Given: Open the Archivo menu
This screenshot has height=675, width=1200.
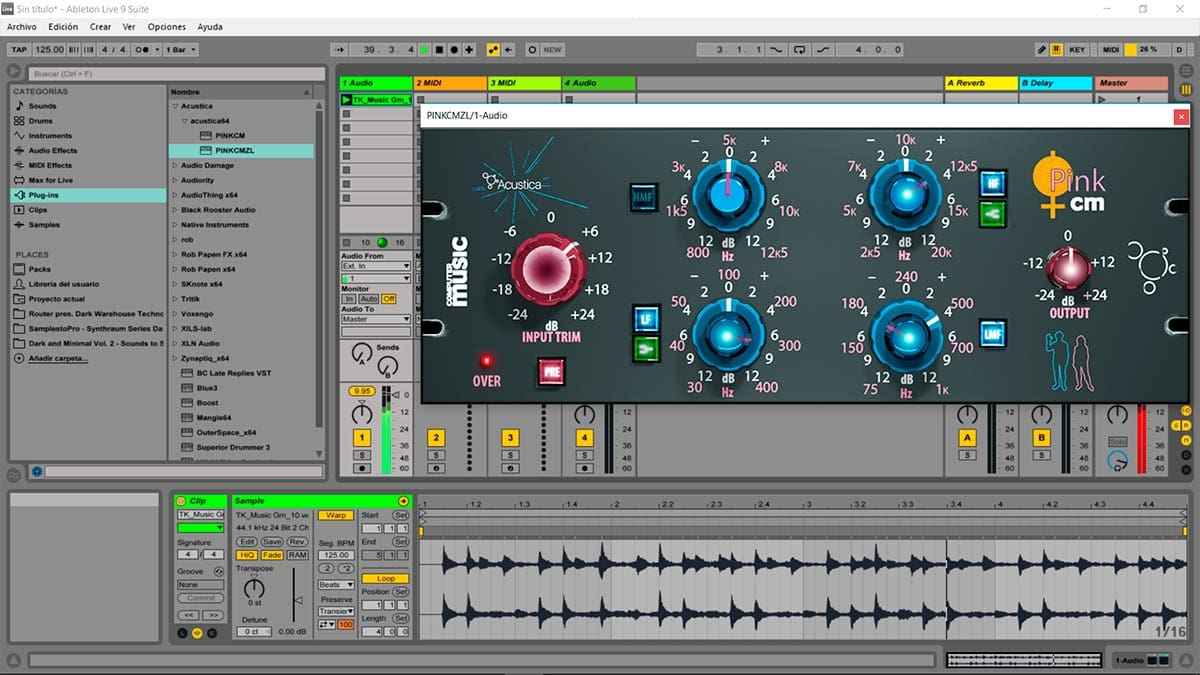Looking at the screenshot, I should click(22, 27).
